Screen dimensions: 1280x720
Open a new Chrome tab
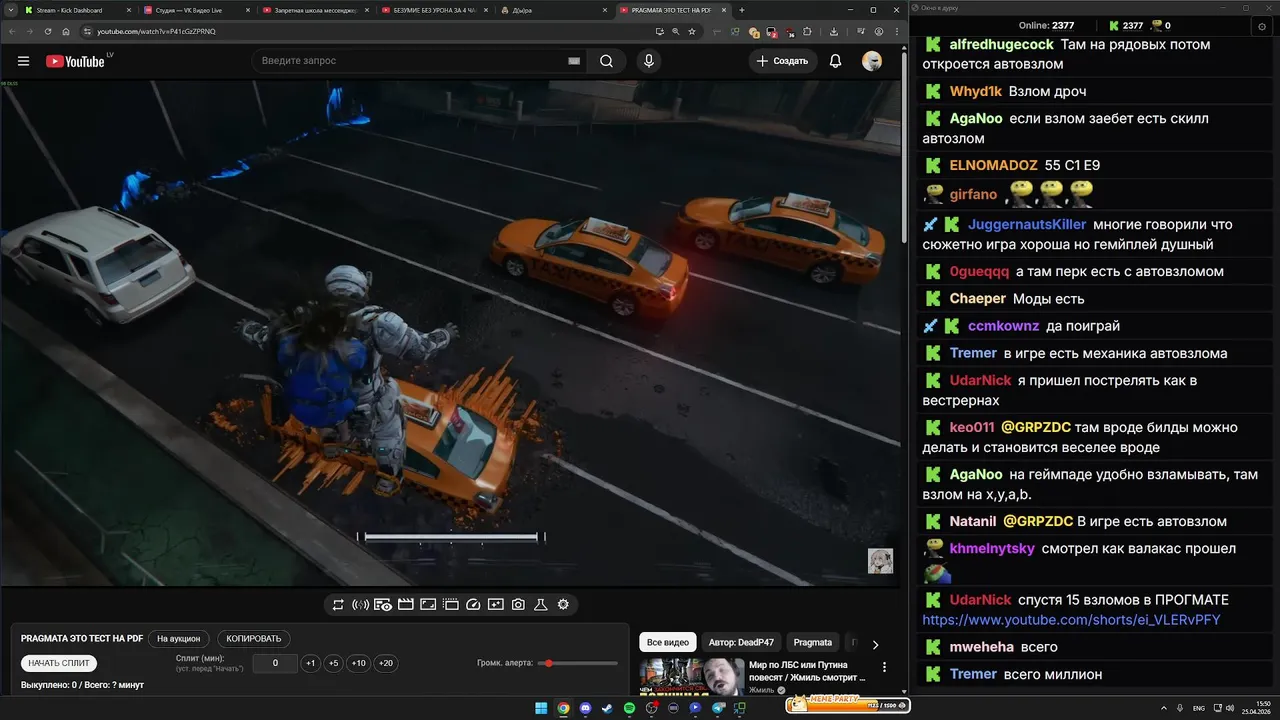741,10
